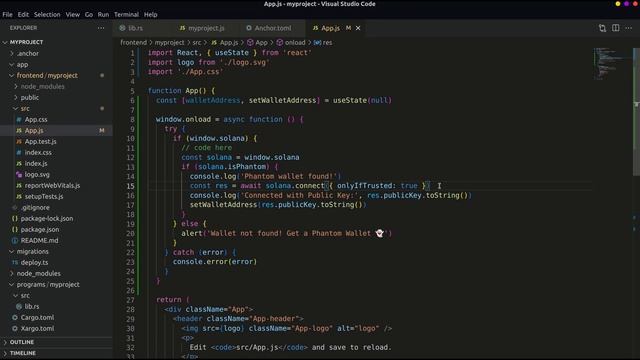Expand the OUTLINE panel

click(x=22, y=342)
